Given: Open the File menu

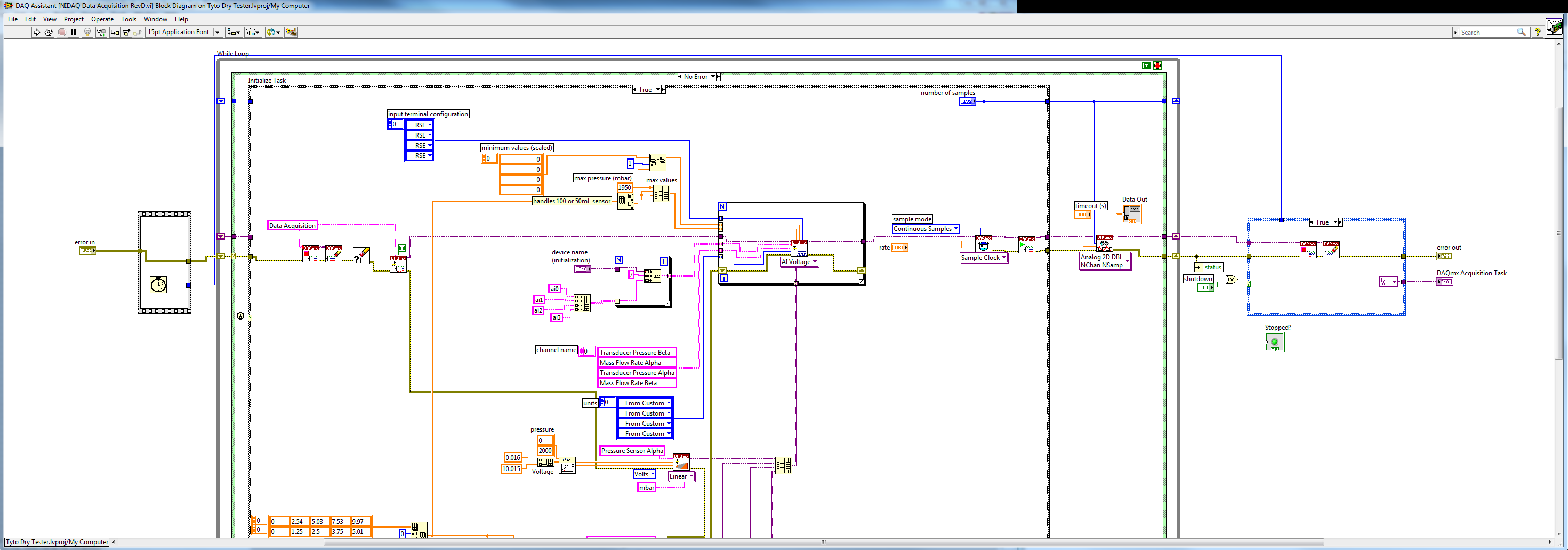Looking at the screenshot, I should pos(13,19).
